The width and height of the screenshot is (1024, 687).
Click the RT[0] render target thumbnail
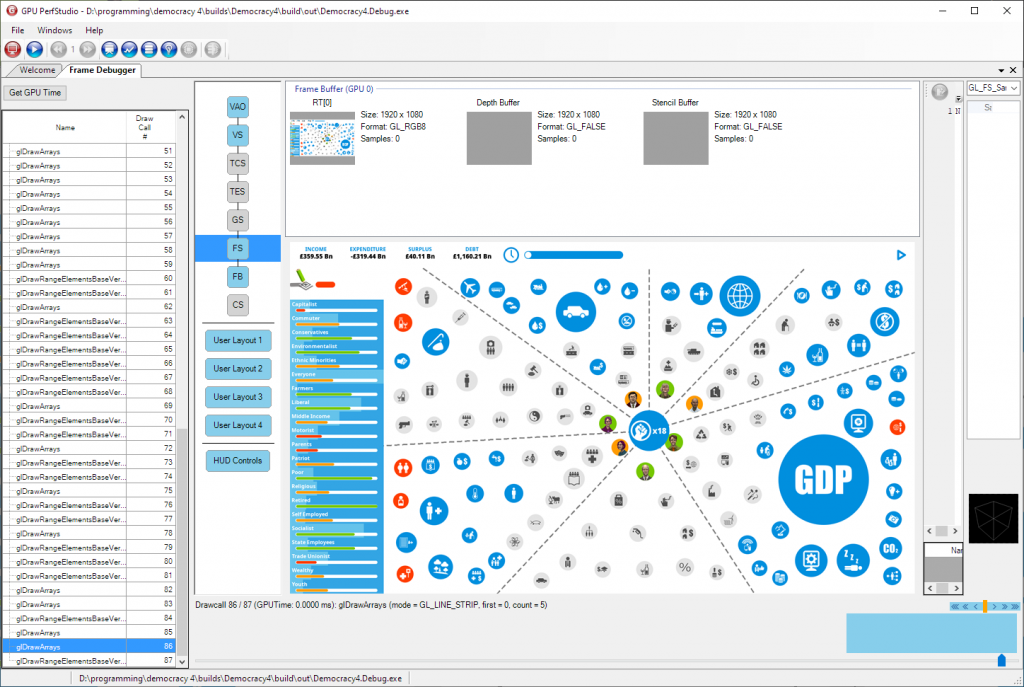(x=323, y=138)
